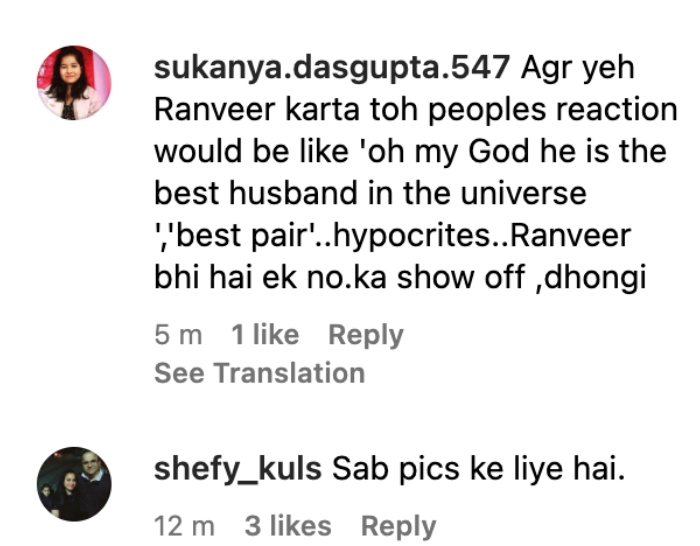The height and width of the screenshot is (546, 700).
Task: Select the 'Sab pics ke liye hai.' comment text
Action: click(x=478, y=470)
